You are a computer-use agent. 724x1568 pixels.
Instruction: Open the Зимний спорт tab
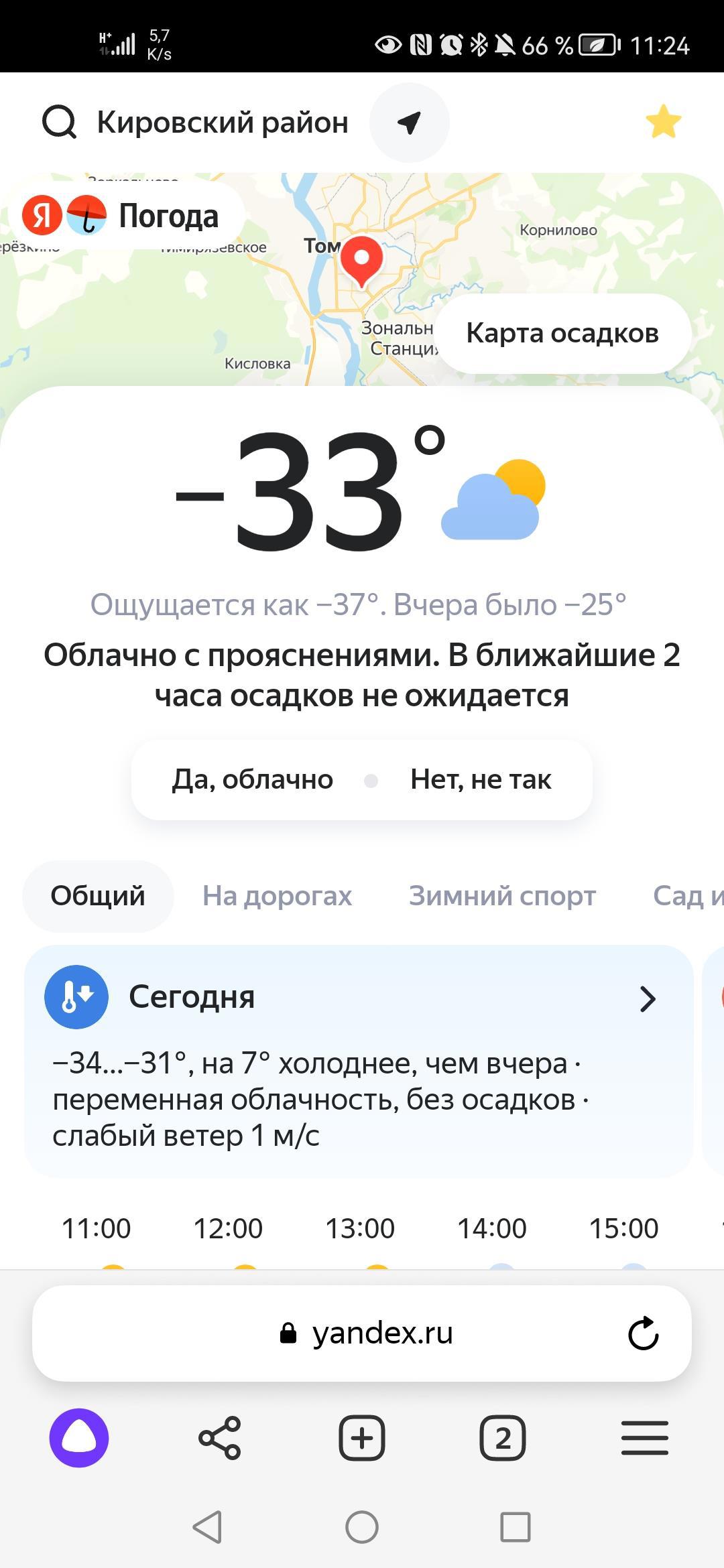click(502, 896)
